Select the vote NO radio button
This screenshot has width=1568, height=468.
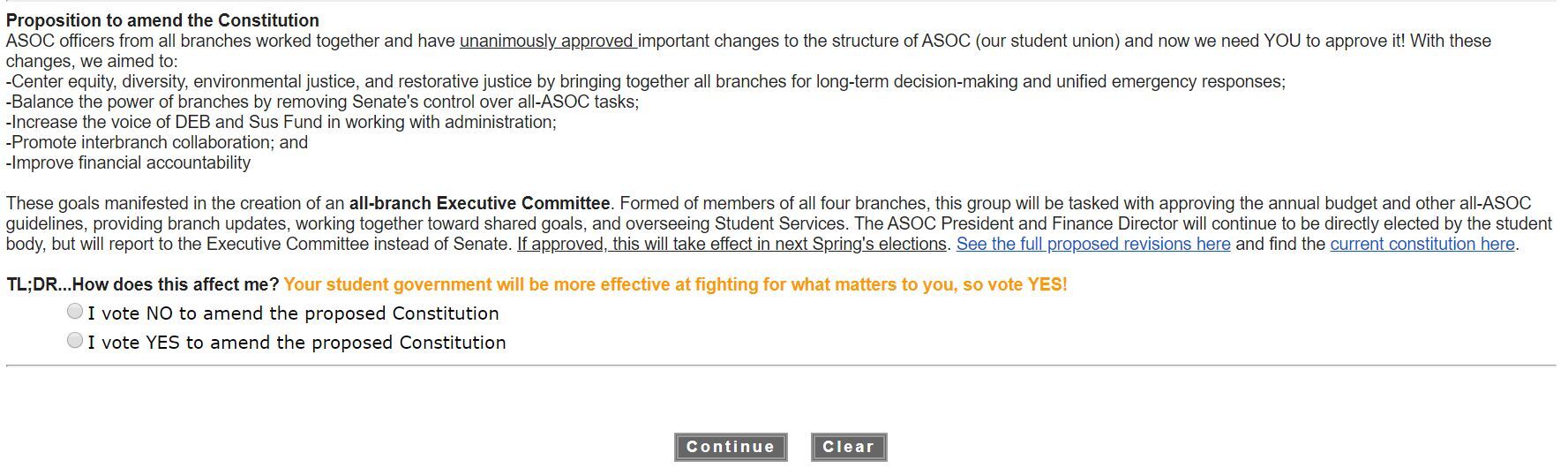pyautogui.click(x=75, y=312)
